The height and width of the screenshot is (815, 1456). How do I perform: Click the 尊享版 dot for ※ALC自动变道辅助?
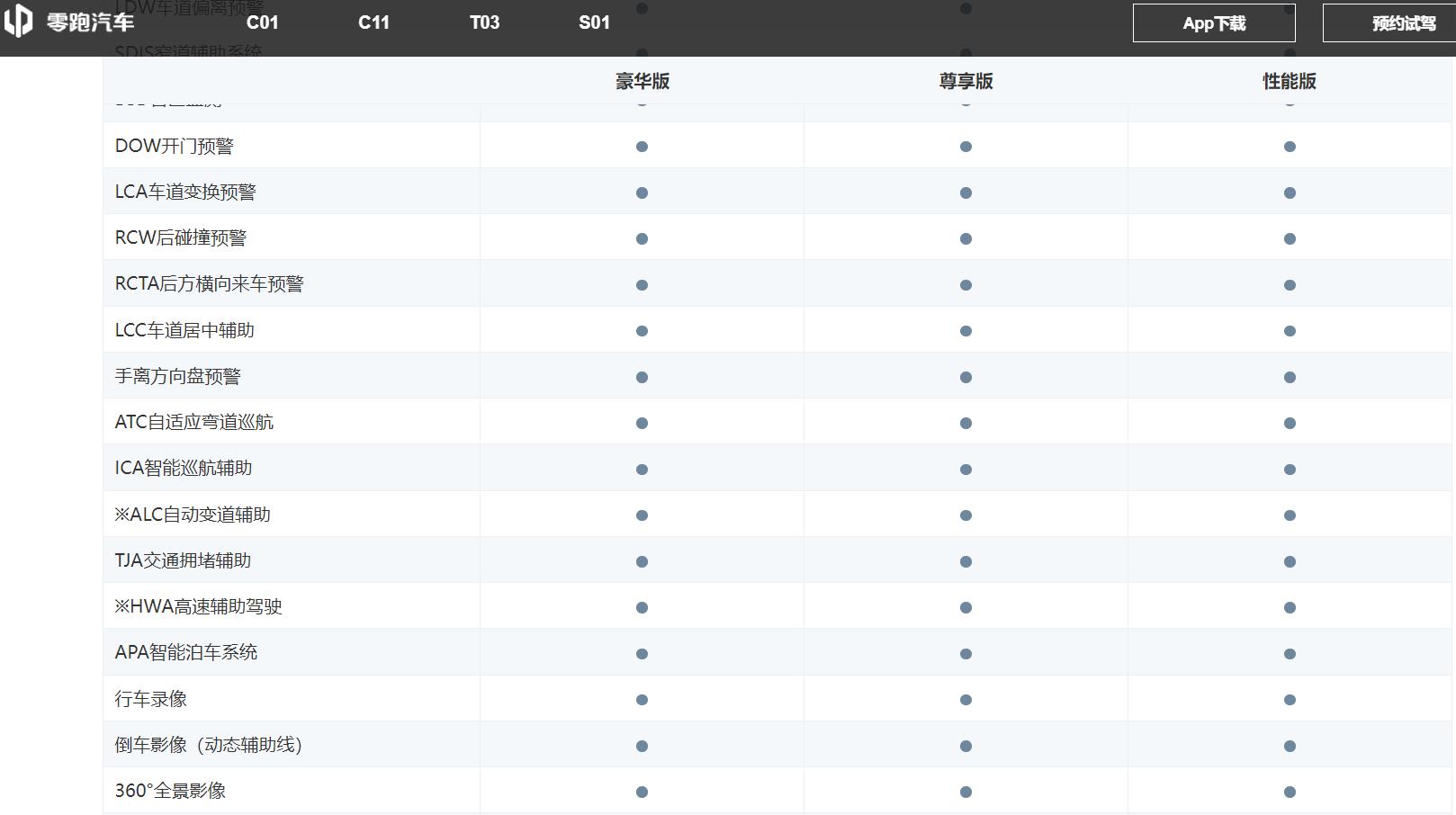point(966,515)
